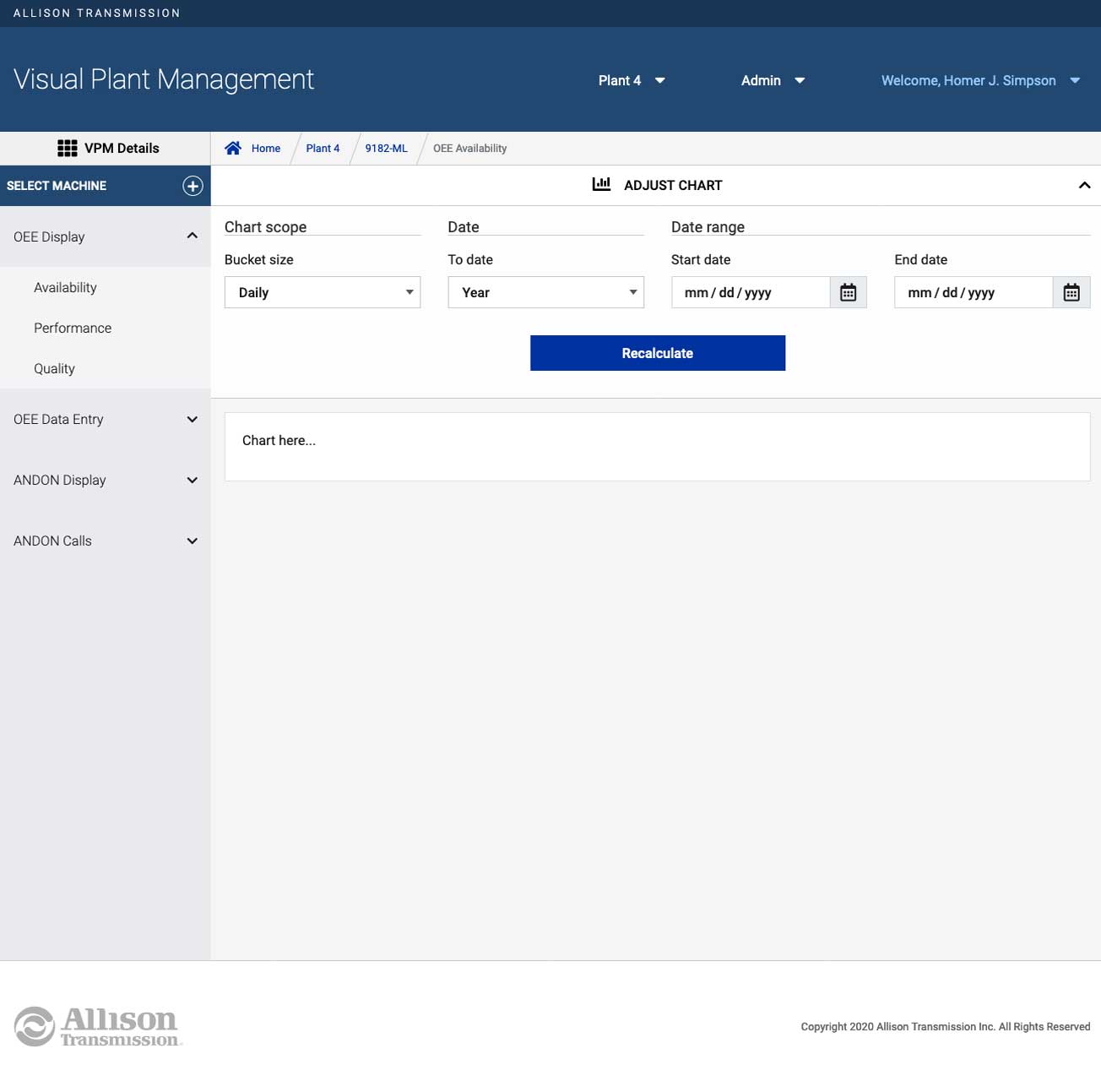Go to Home breadcrumb link
Image resolution: width=1101 pixels, height=1092 pixels.
click(266, 148)
